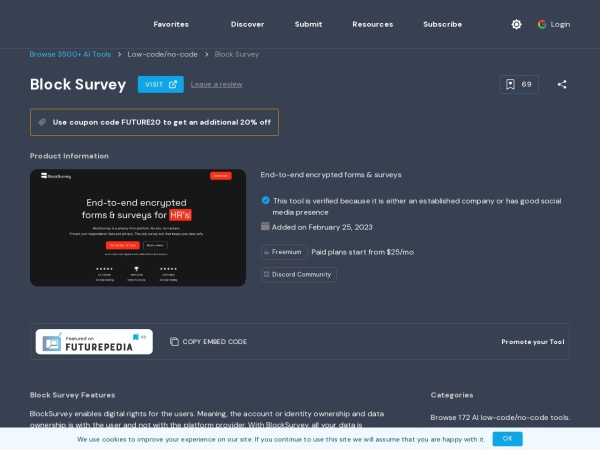Click the Discord Community tag
The height and width of the screenshot is (450, 600).
[298, 275]
